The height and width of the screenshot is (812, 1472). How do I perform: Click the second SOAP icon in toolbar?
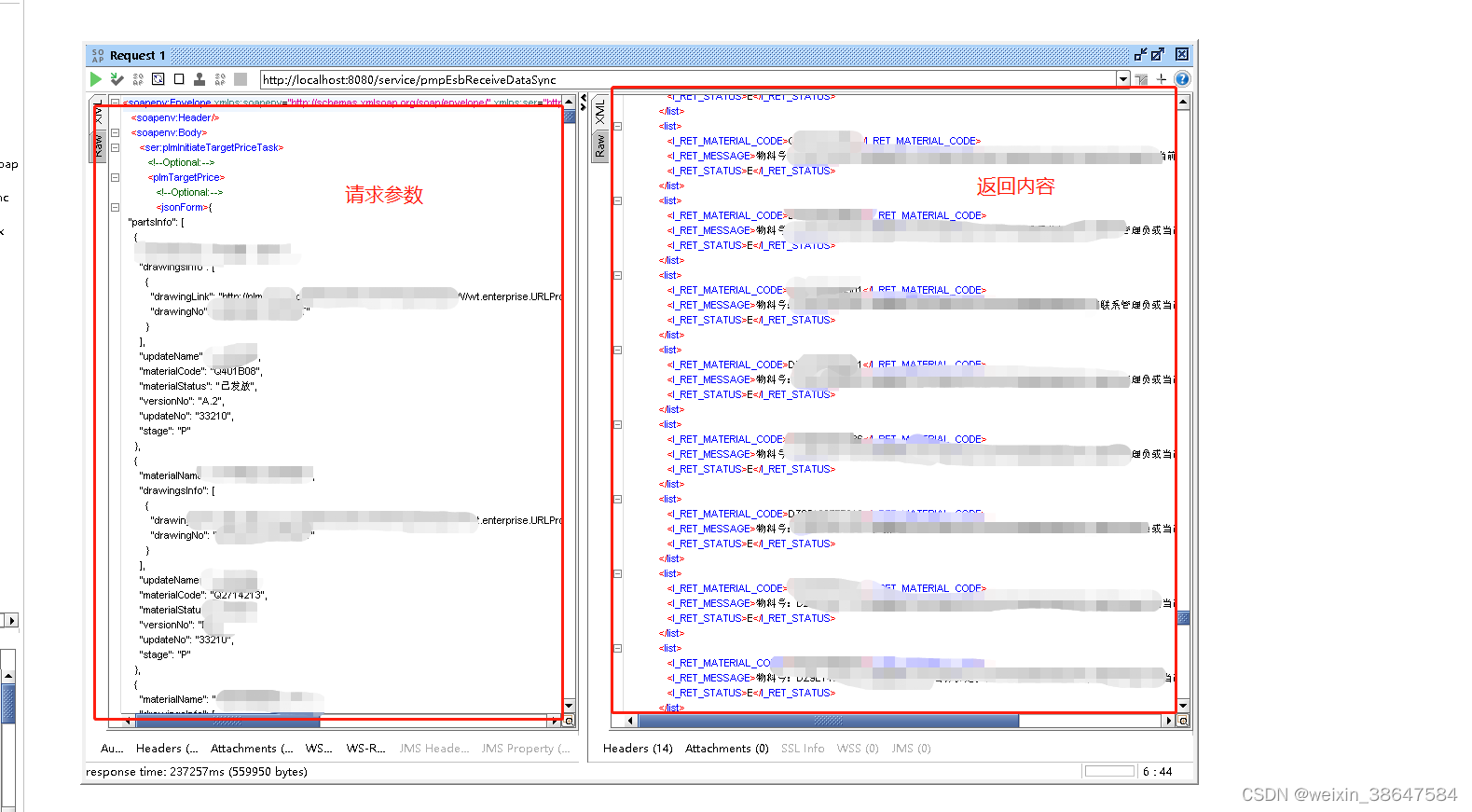[x=220, y=79]
